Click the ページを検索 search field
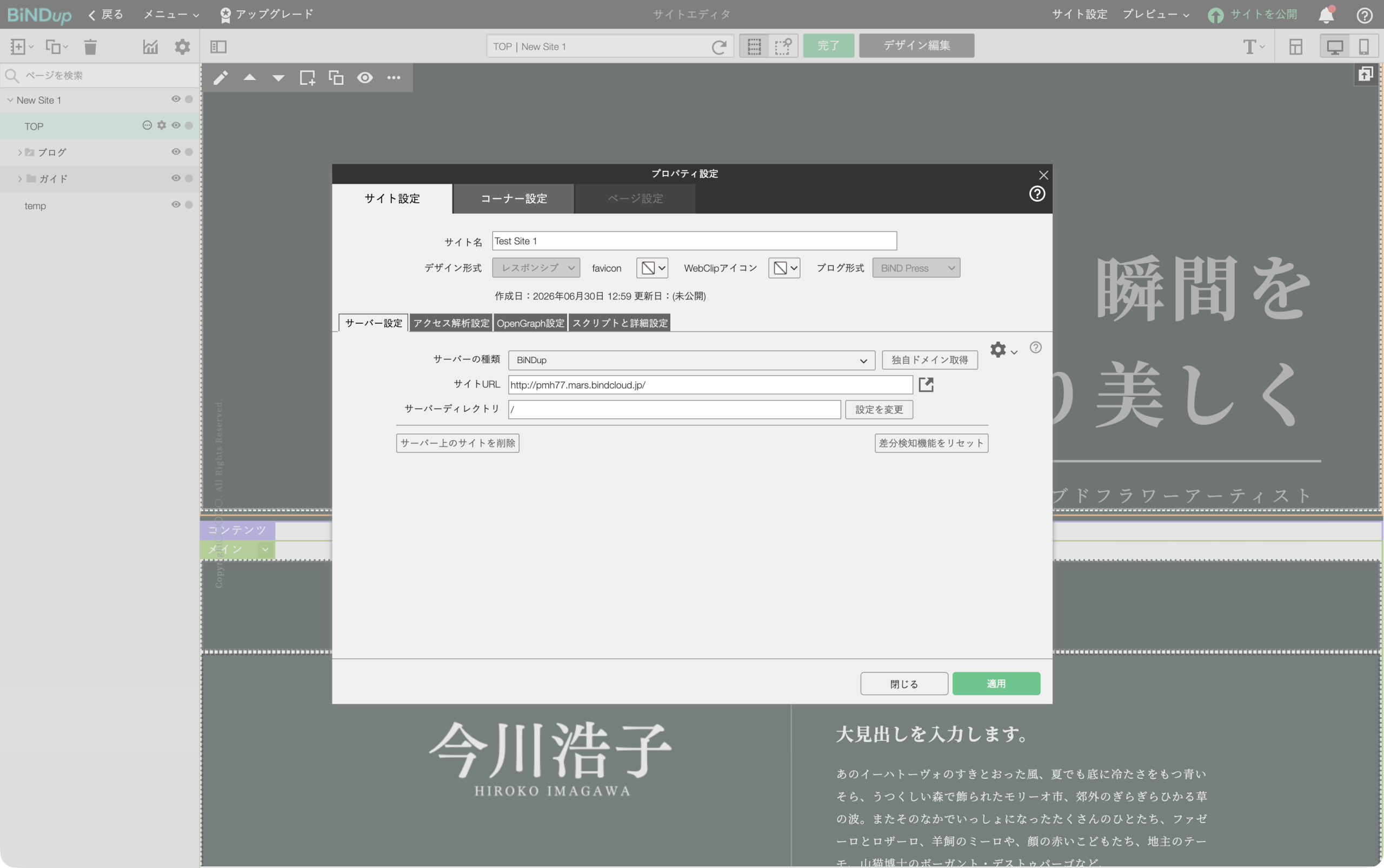This screenshot has width=1384, height=868. pyautogui.click(x=101, y=75)
